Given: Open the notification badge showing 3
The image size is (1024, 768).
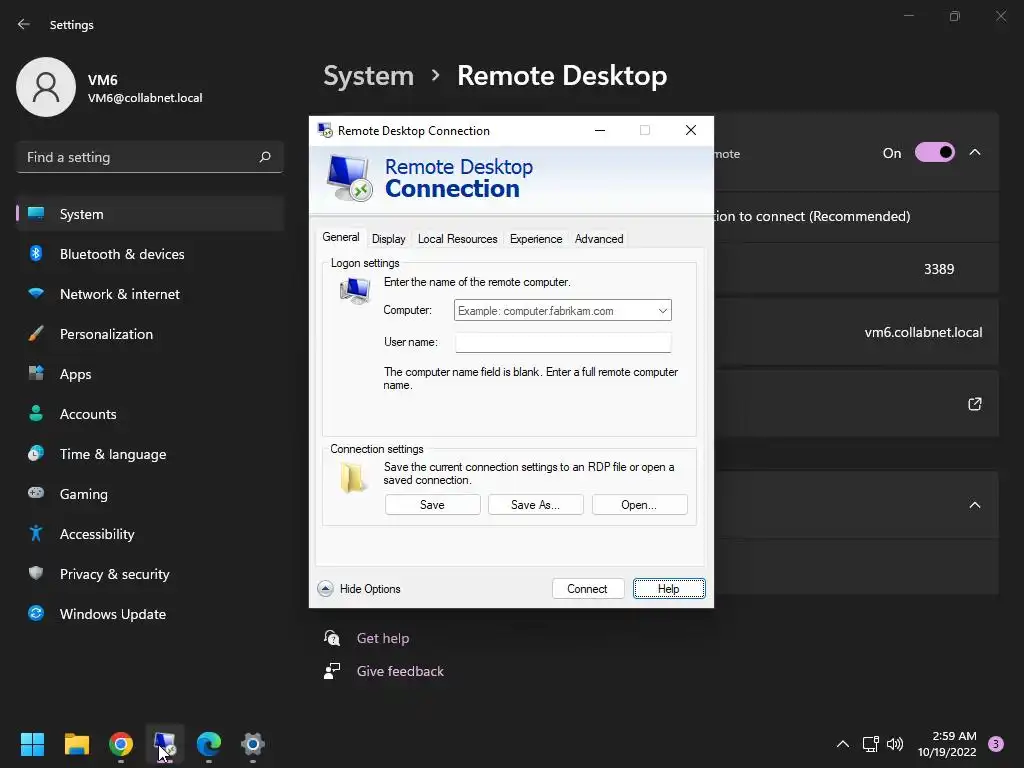Looking at the screenshot, I should click(996, 744).
